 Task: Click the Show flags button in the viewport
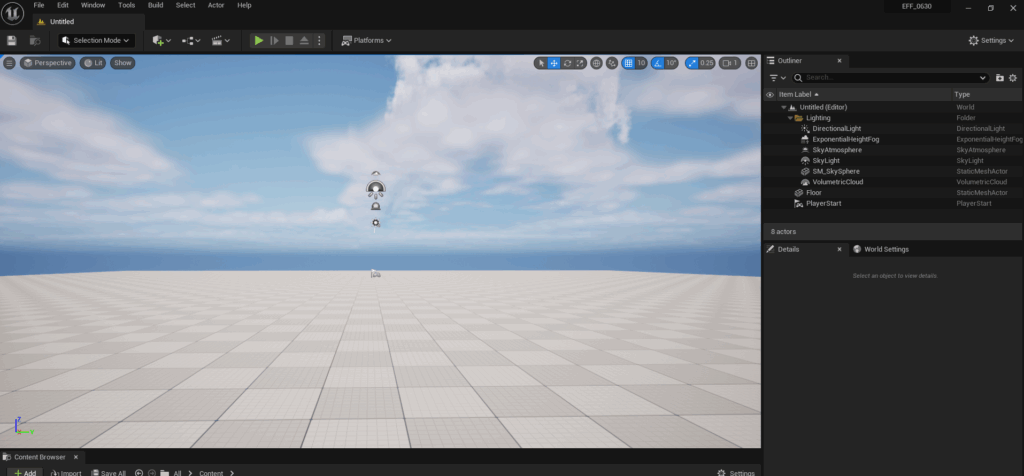click(x=123, y=63)
